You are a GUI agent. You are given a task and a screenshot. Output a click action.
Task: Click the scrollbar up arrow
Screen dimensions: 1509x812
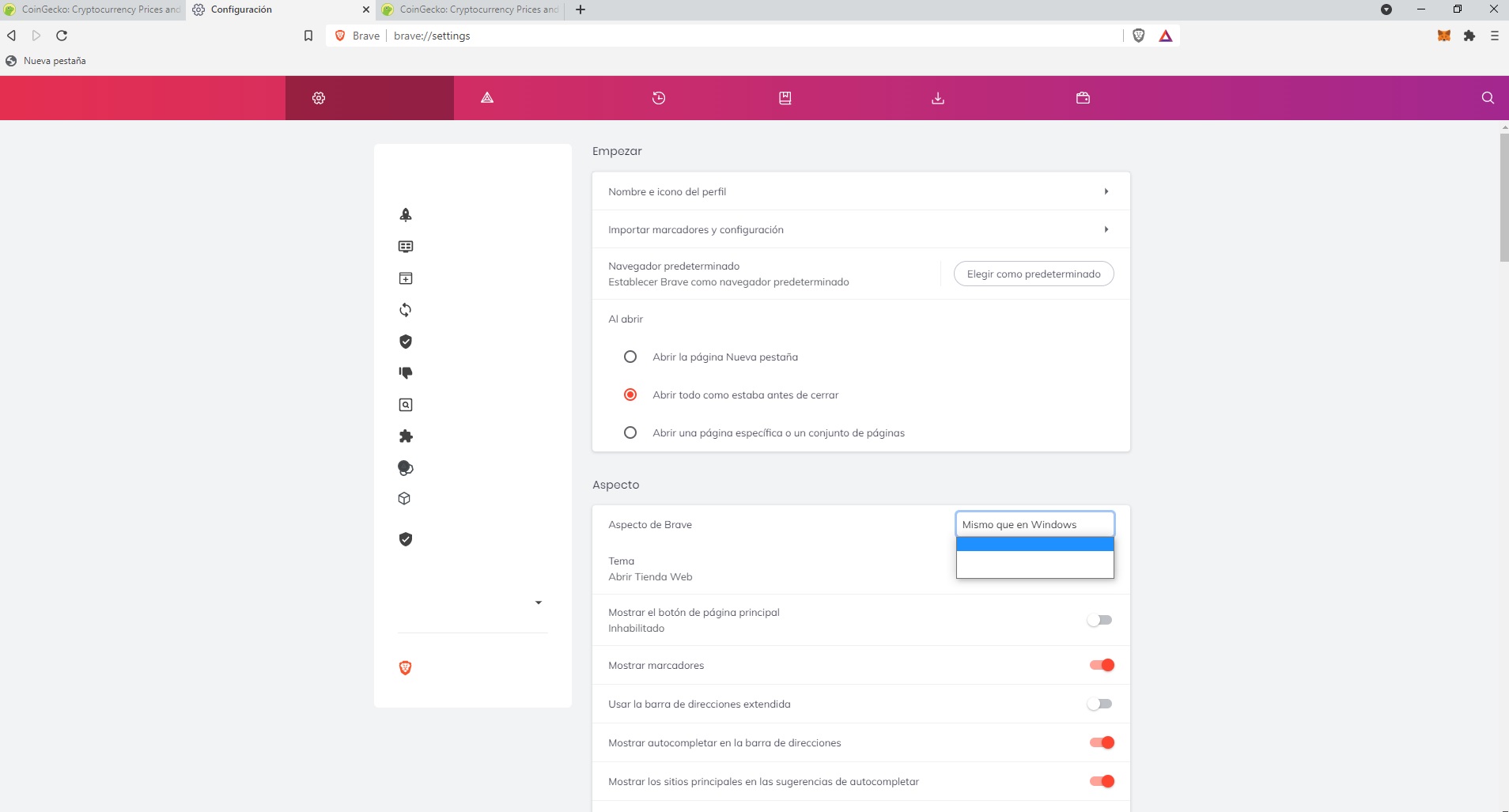[1504, 127]
